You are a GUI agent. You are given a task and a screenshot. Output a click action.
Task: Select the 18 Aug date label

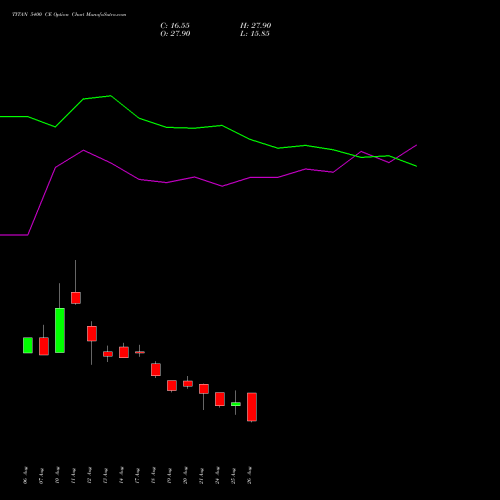153,475
